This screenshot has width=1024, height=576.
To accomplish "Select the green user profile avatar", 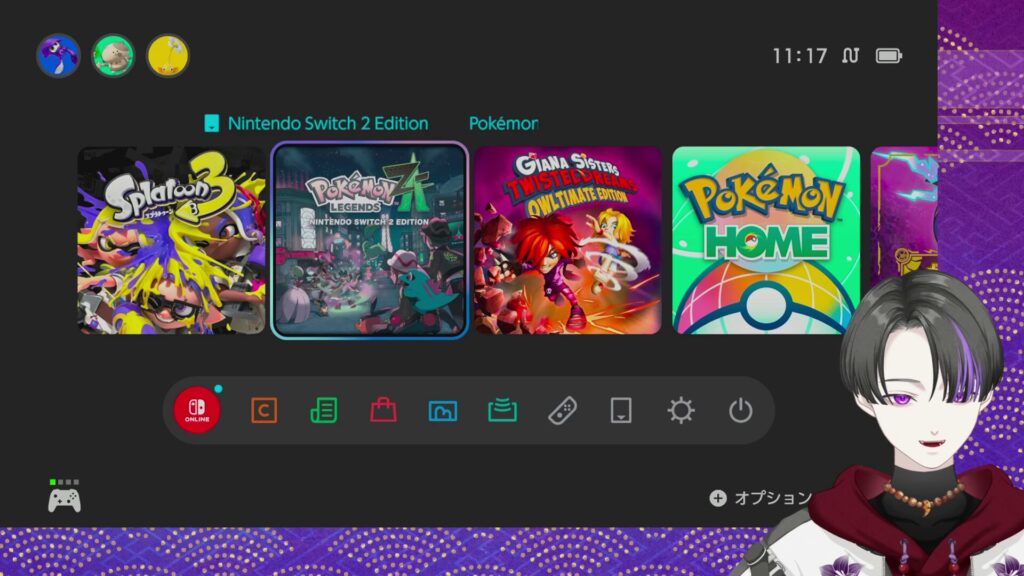I will pyautogui.click(x=113, y=56).
